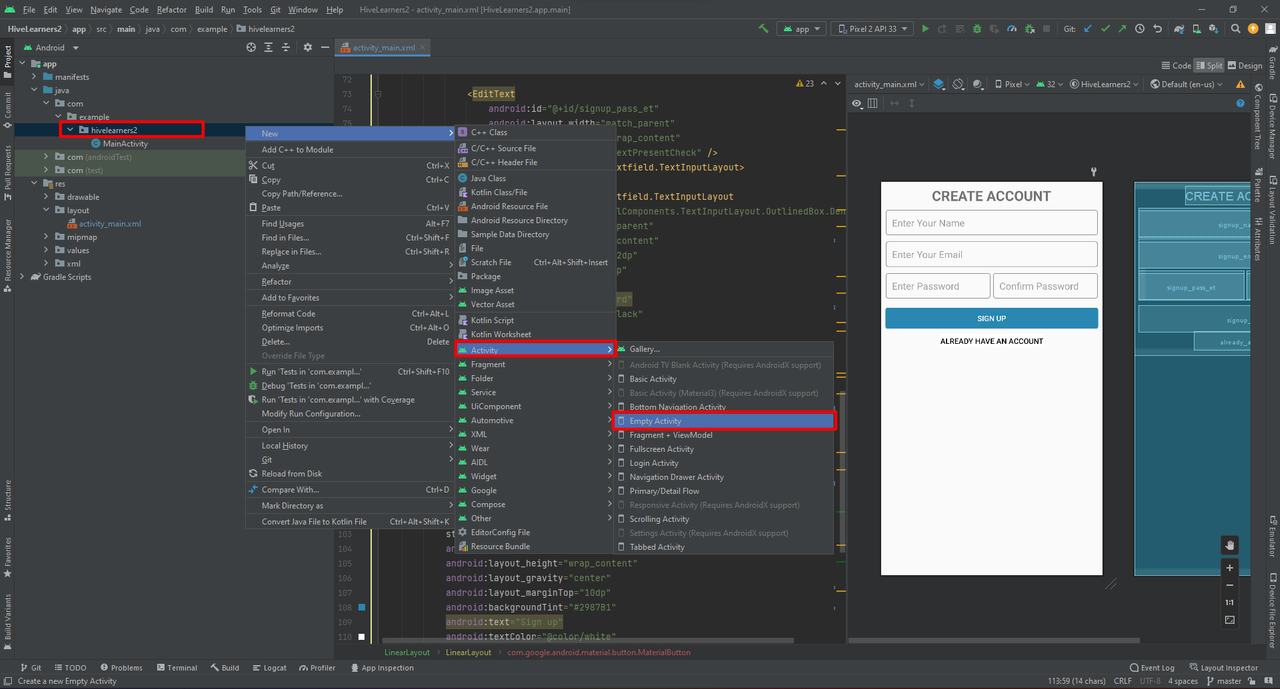Image resolution: width=1280 pixels, height=689 pixels.
Task: Open the Pixel 2 API 33 device dropdown
Action: coord(871,29)
